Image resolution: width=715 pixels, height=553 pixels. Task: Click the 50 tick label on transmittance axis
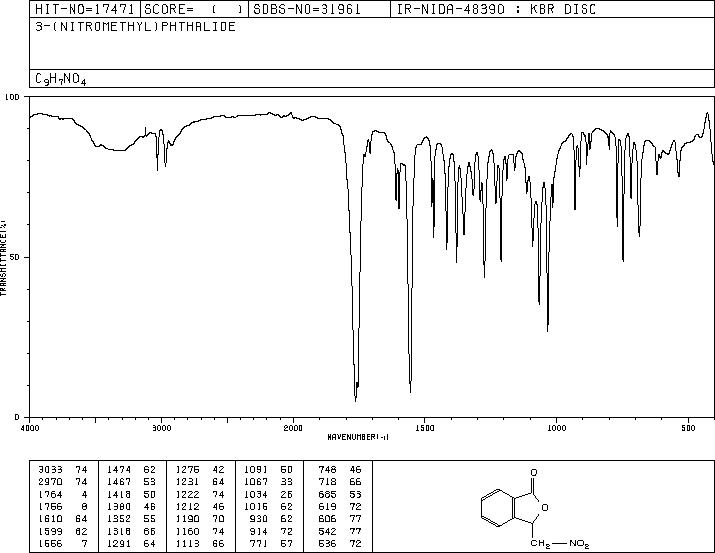tap(15, 257)
